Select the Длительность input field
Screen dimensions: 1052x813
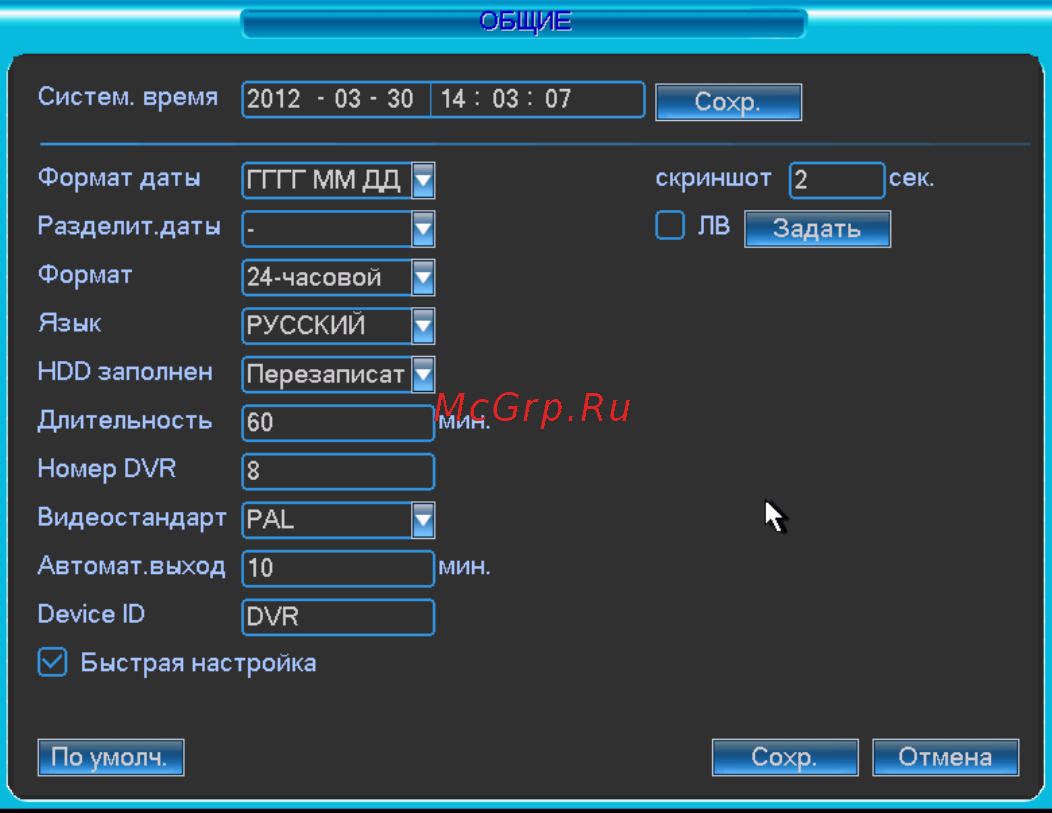pos(338,422)
